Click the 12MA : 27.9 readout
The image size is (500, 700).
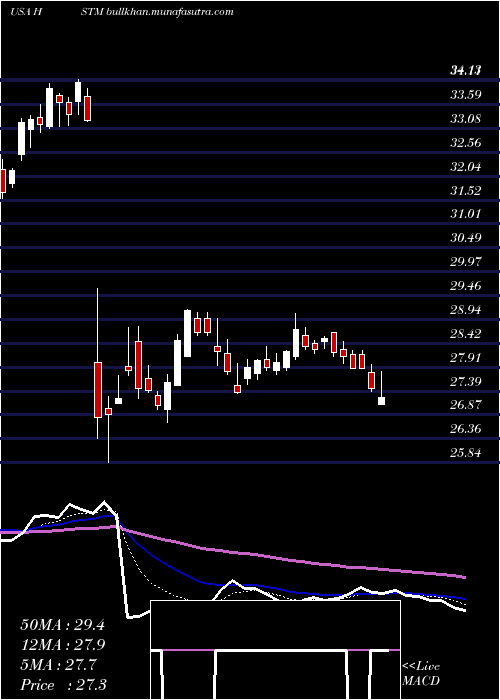pyautogui.click(x=62, y=645)
